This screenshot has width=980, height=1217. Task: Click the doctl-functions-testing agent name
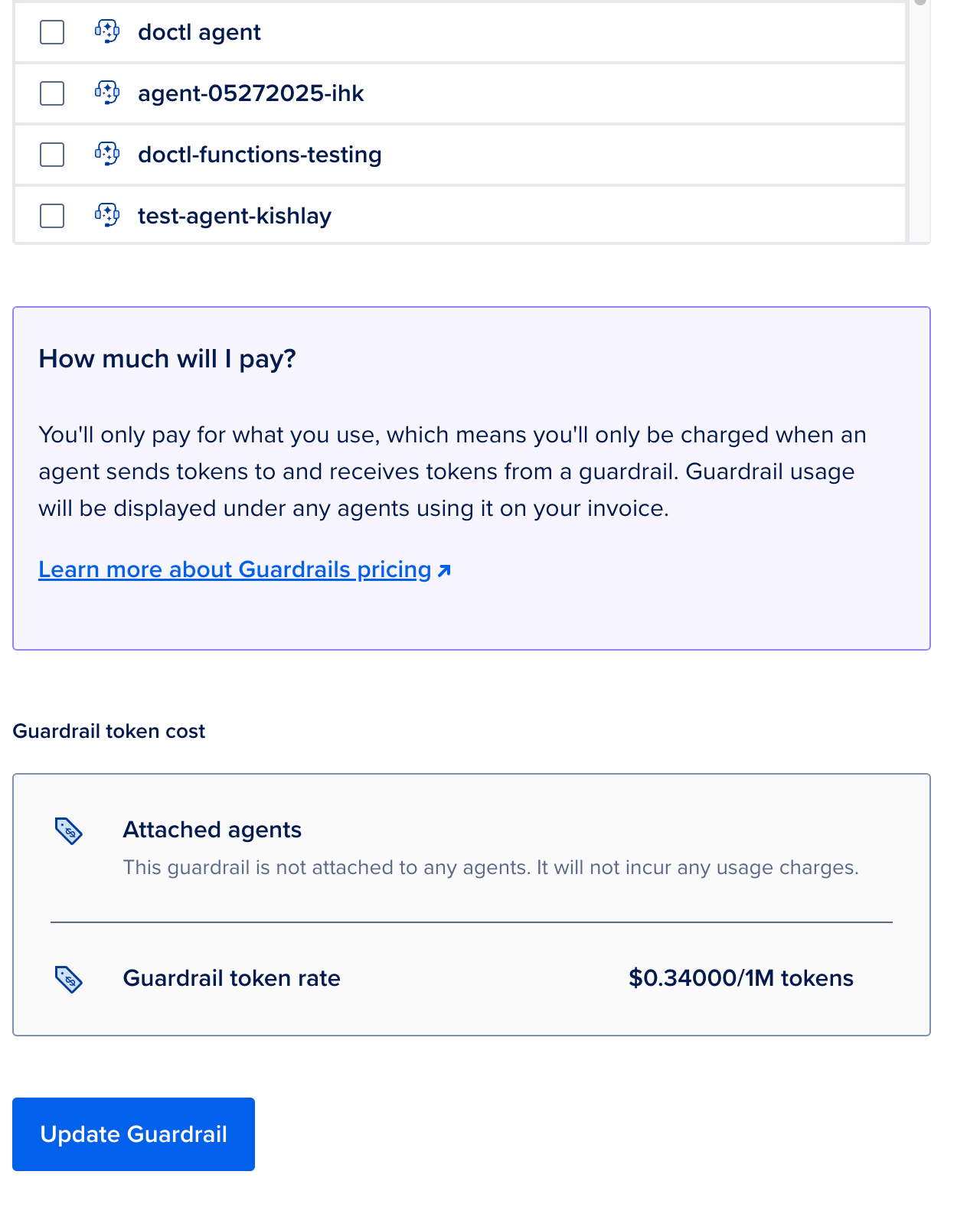click(260, 155)
